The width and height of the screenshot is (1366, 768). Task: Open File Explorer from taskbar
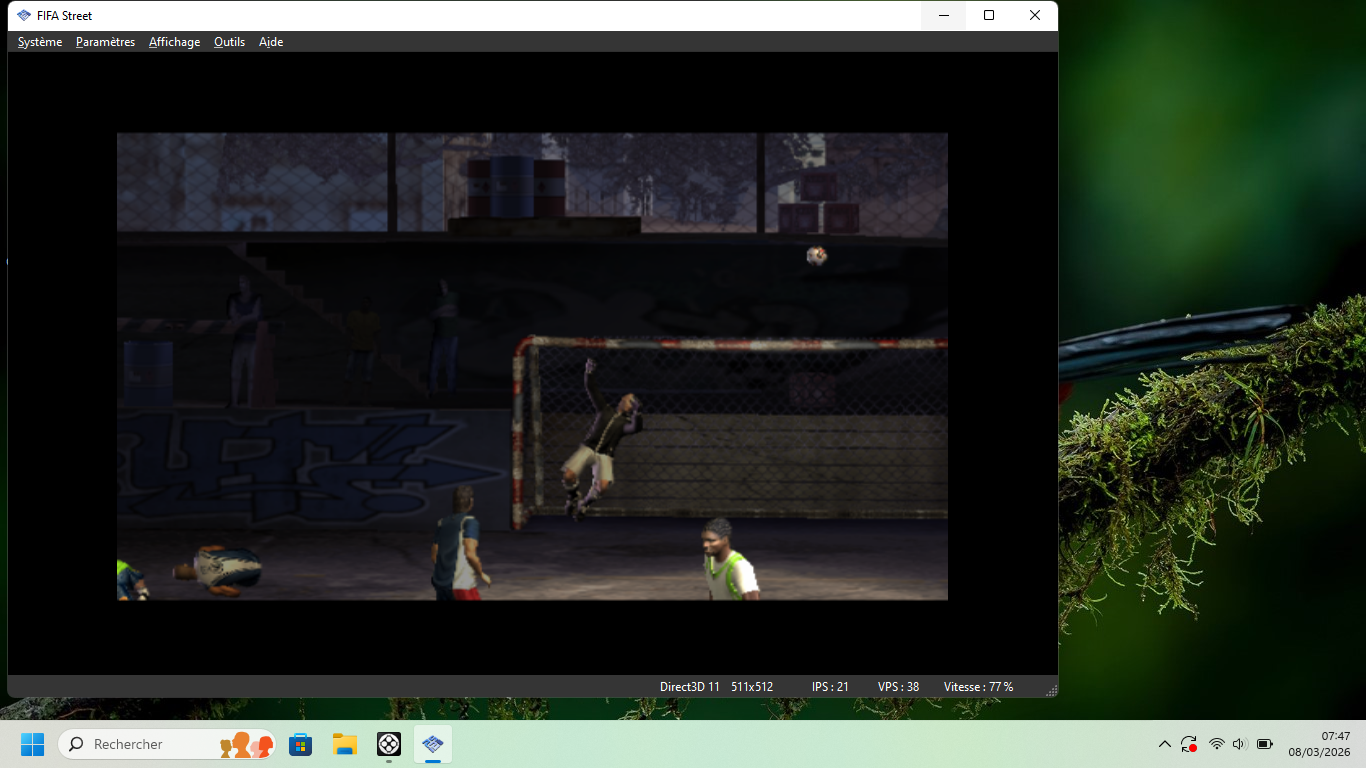click(x=345, y=744)
